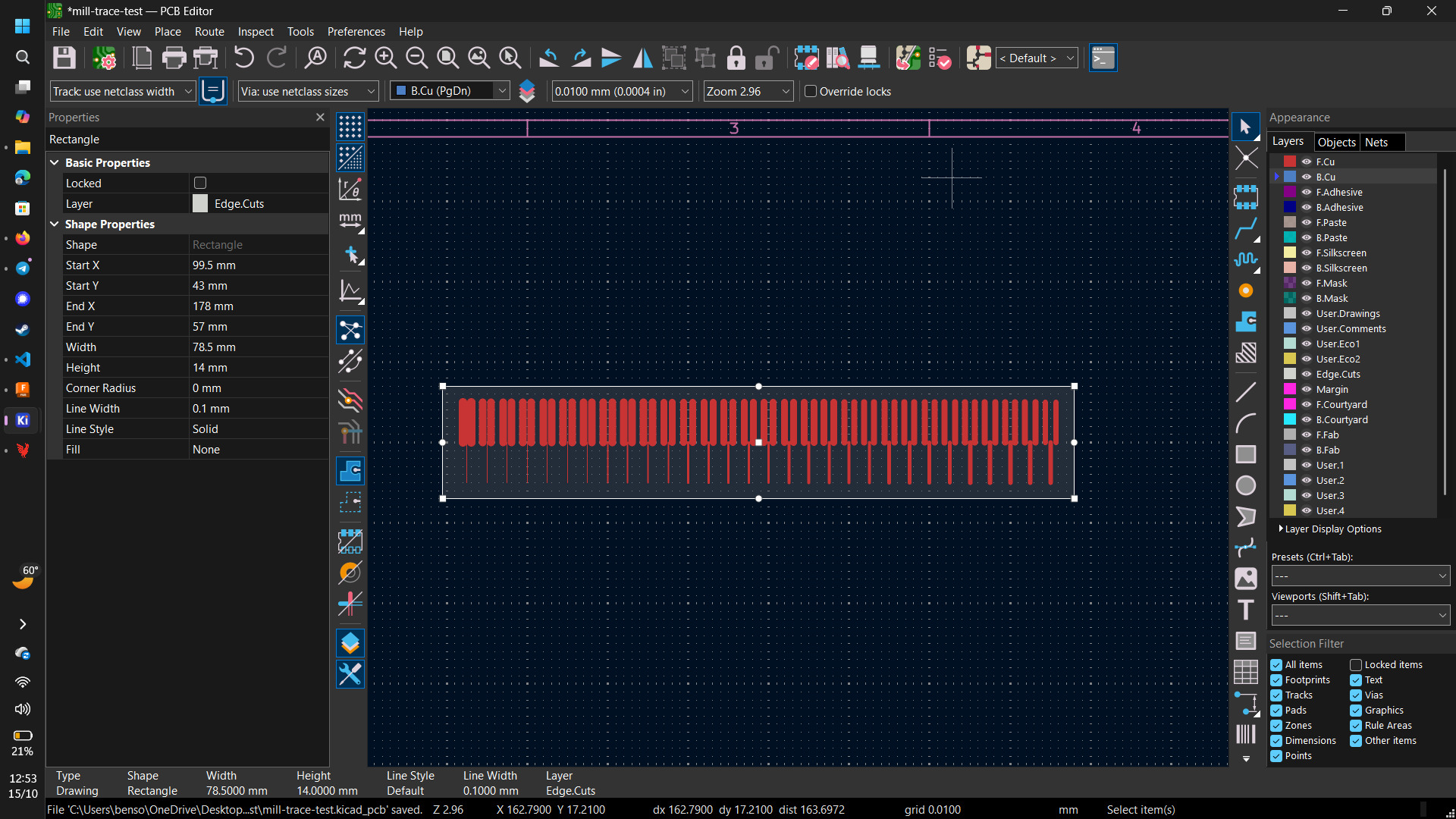Screen dimensions: 1456x819
Task: Click the Undo arrow icon
Action: tap(243, 58)
